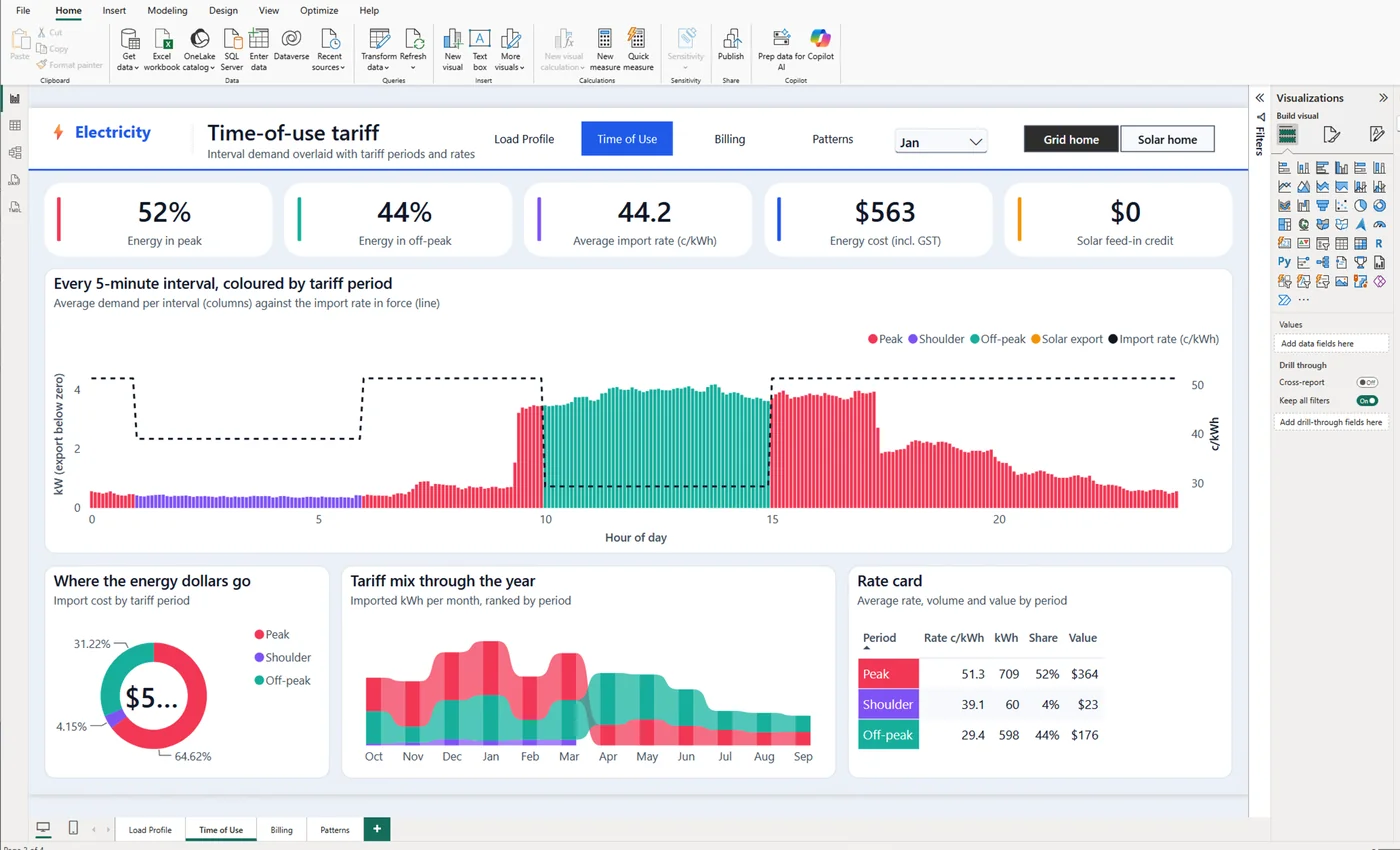Import from an Excel workbook
The height and width of the screenshot is (850, 1400).
162,49
